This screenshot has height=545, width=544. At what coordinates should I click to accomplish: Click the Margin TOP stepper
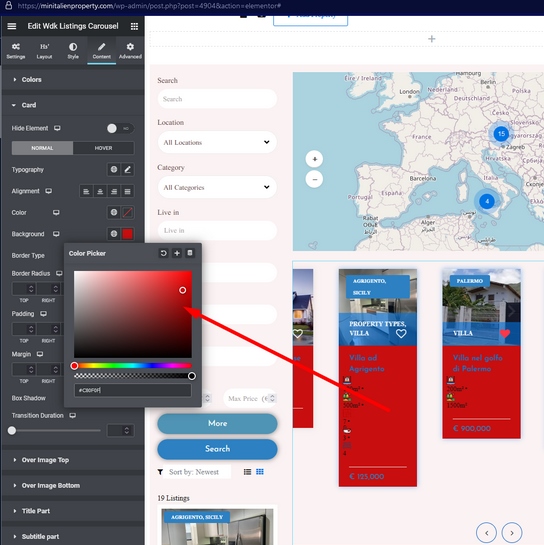[x=31, y=369]
